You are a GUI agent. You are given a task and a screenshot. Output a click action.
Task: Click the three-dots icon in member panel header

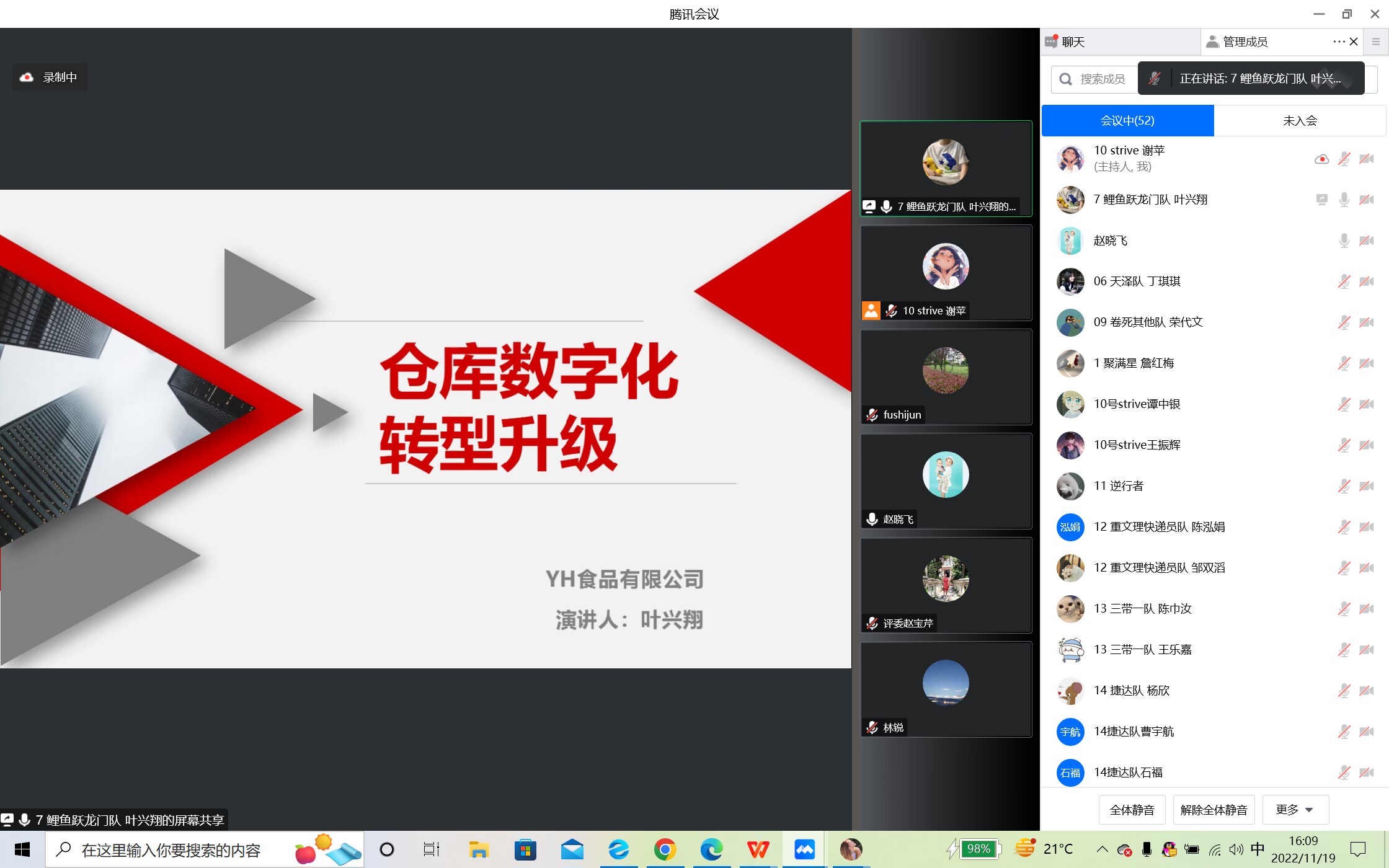pyautogui.click(x=1339, y=42)
